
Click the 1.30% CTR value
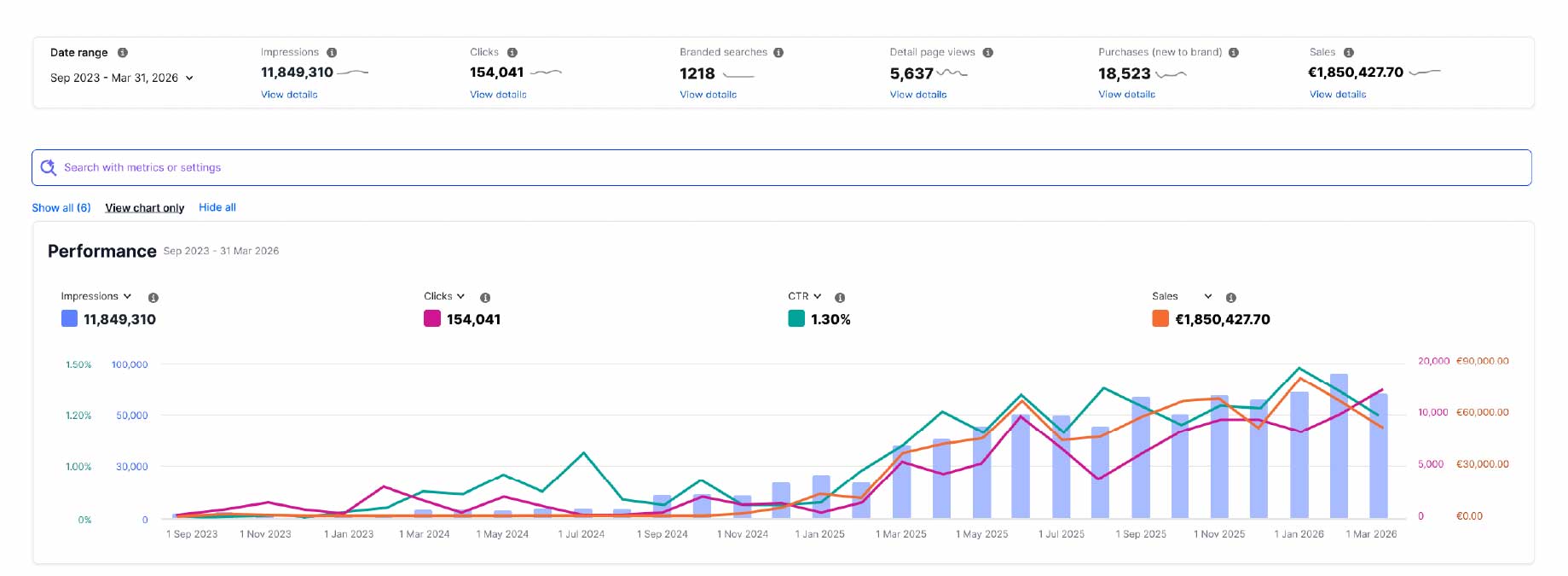pyautogui.click(x=830, y=319)
